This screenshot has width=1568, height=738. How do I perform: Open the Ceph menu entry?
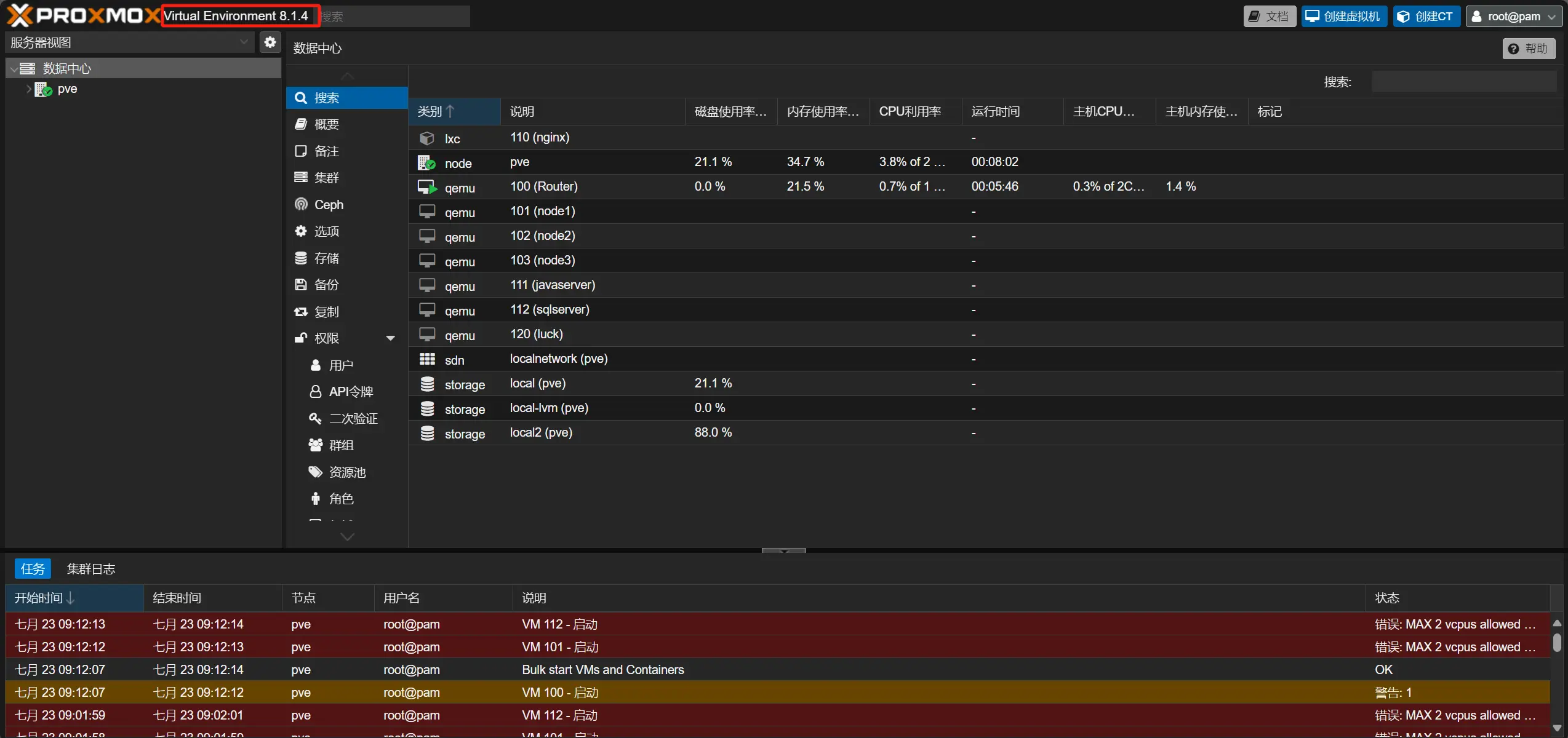click(x=329, y=205)
